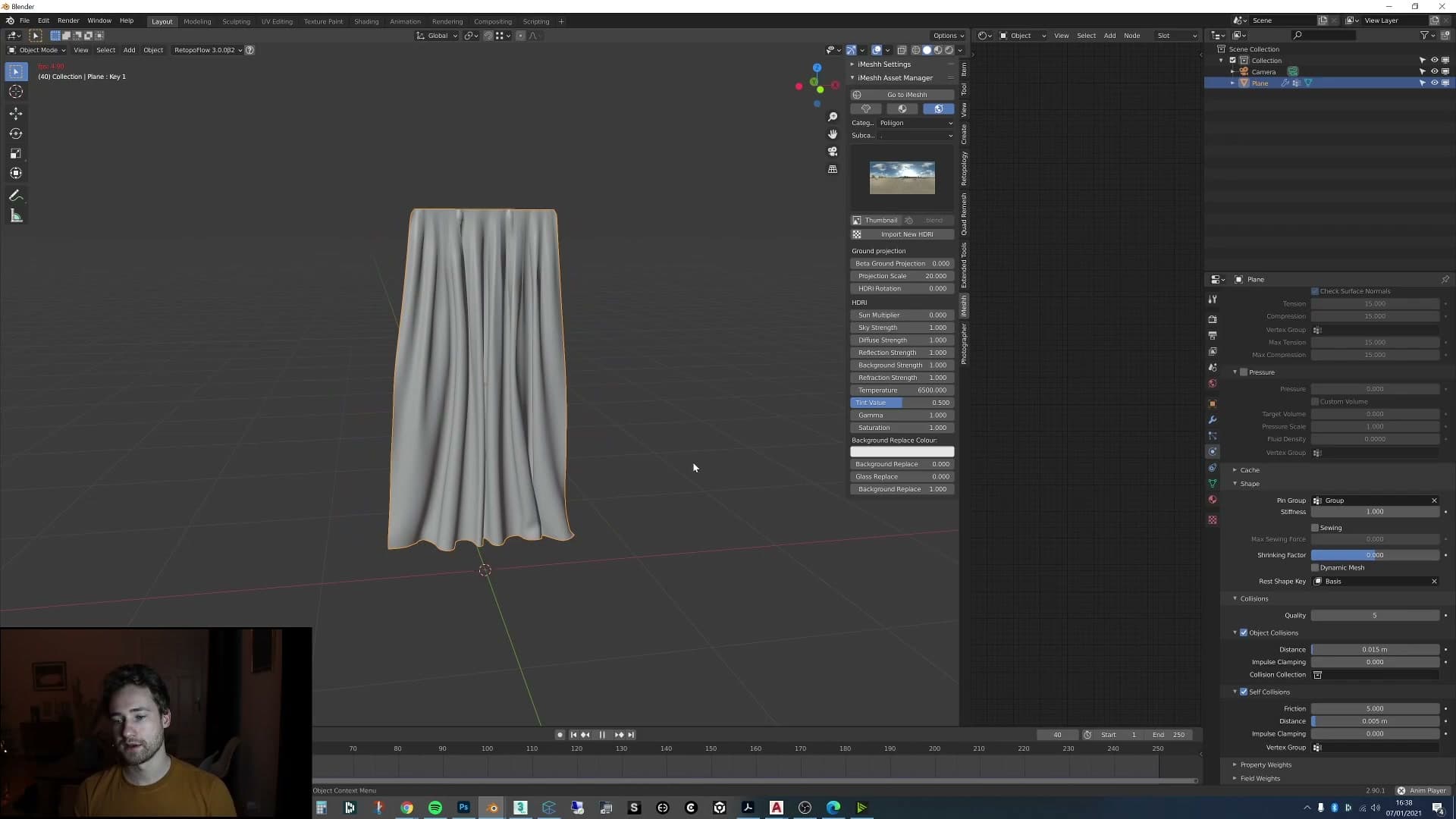1456x819 pixels.
Task: Expand the iMeshh Settings panel
Action: (884, 64)
